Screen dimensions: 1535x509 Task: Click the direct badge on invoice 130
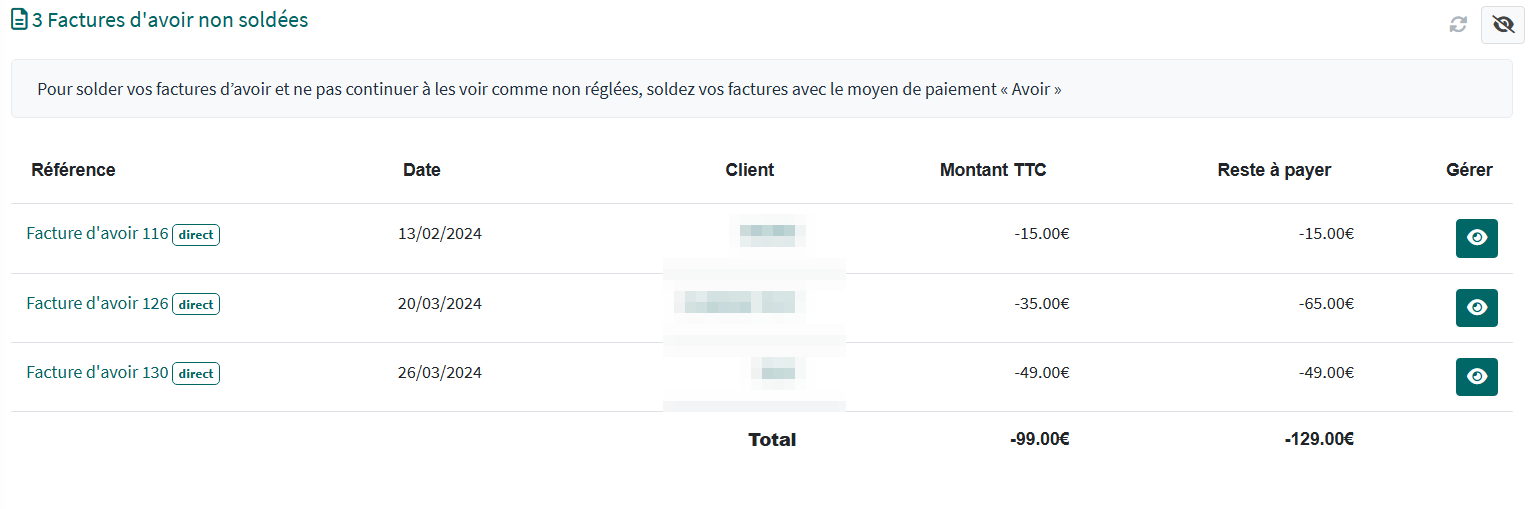(196, 373)
